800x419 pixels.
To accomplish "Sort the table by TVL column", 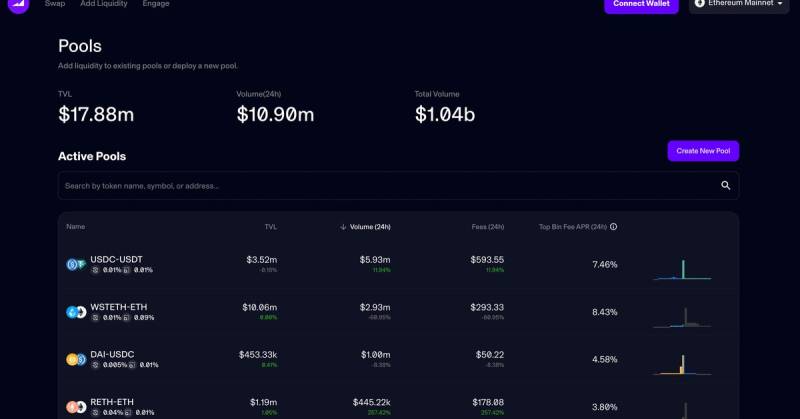I will (x=270, y=227).
